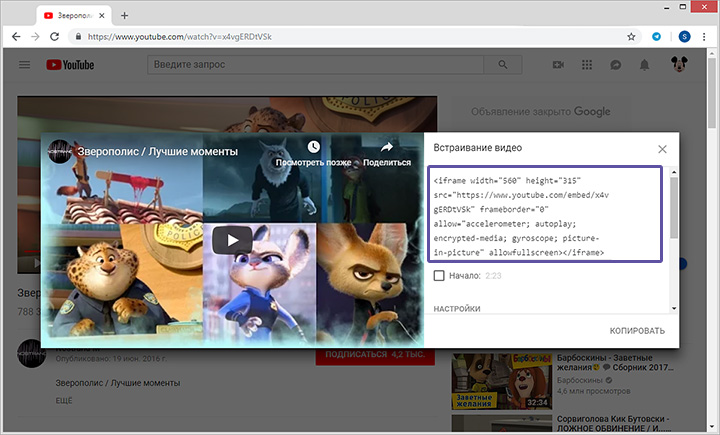Open the Telegram extension icon
This screenshot has width=720, height=435.
pos(657,37)
